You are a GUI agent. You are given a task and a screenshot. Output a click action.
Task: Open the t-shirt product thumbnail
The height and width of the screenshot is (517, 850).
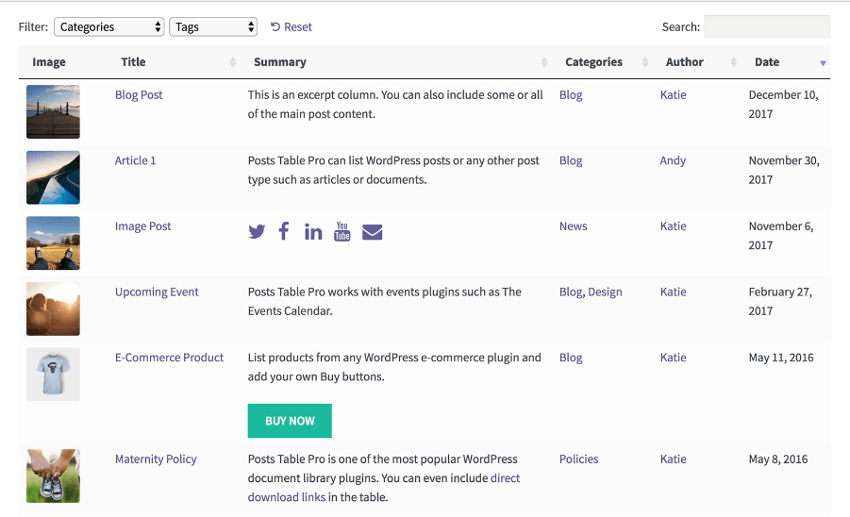[x=53, y=374]
